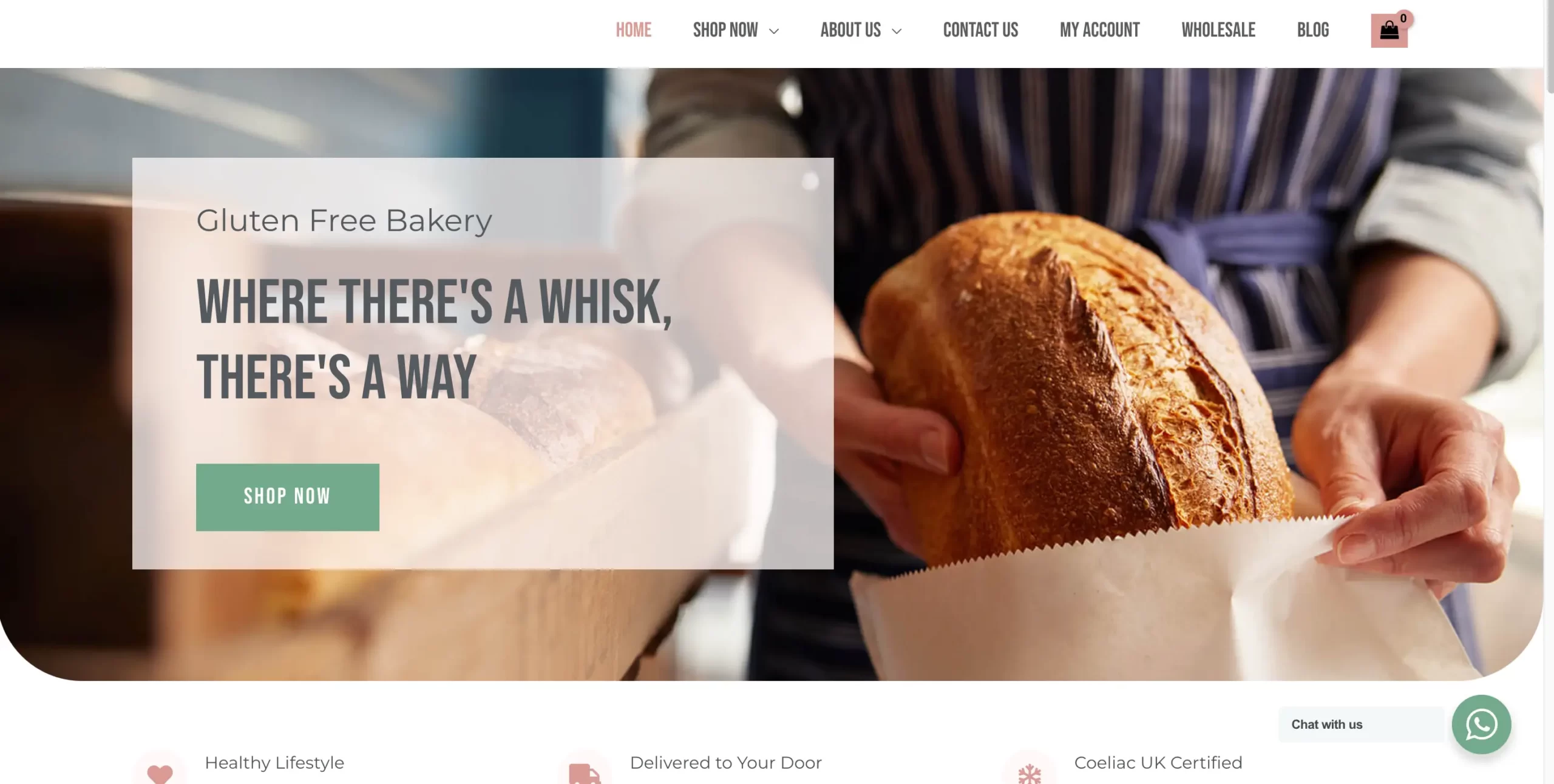Click the green Shop Now button

(288, 497)
